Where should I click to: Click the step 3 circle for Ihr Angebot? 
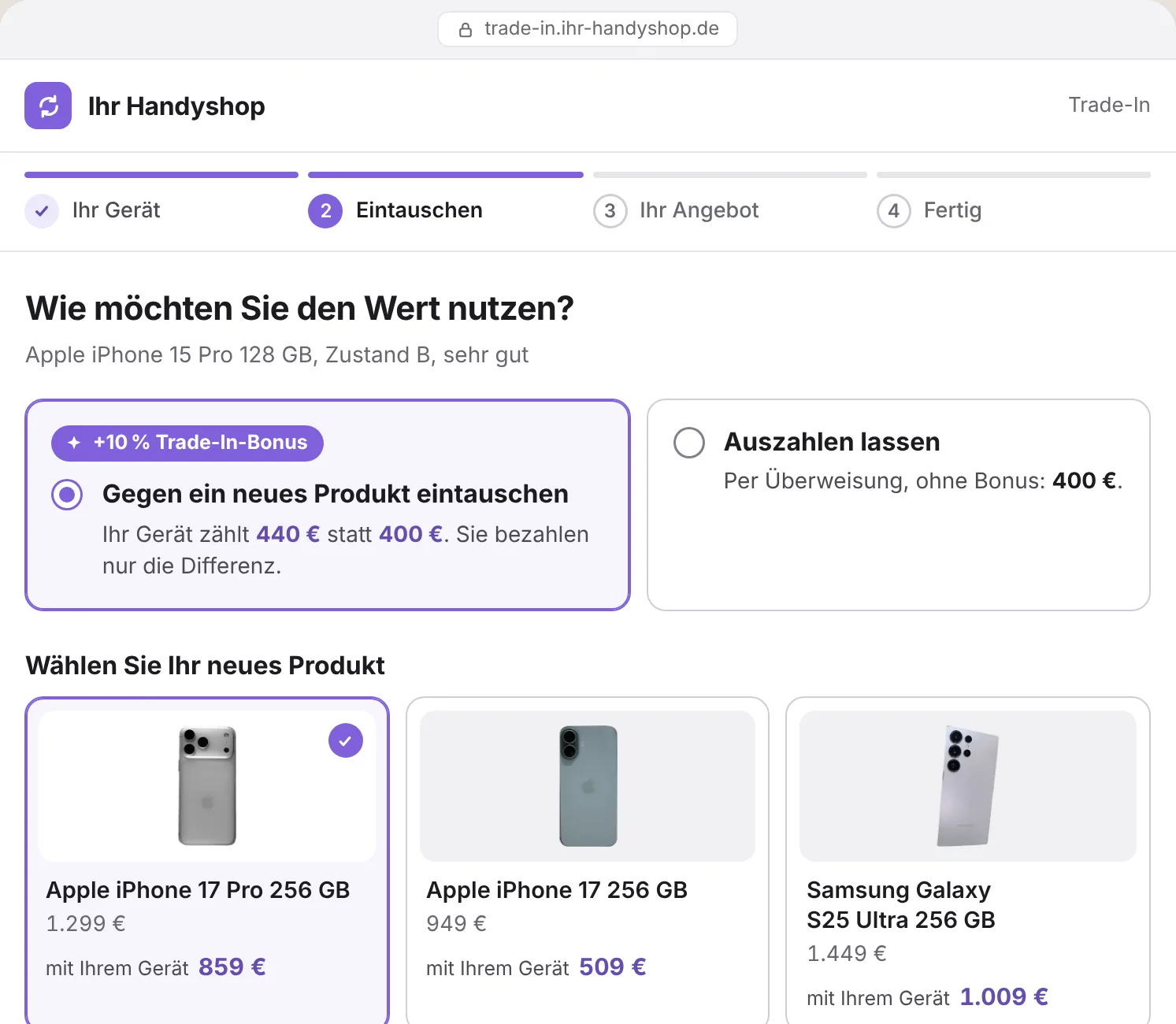tap(610, 211)
